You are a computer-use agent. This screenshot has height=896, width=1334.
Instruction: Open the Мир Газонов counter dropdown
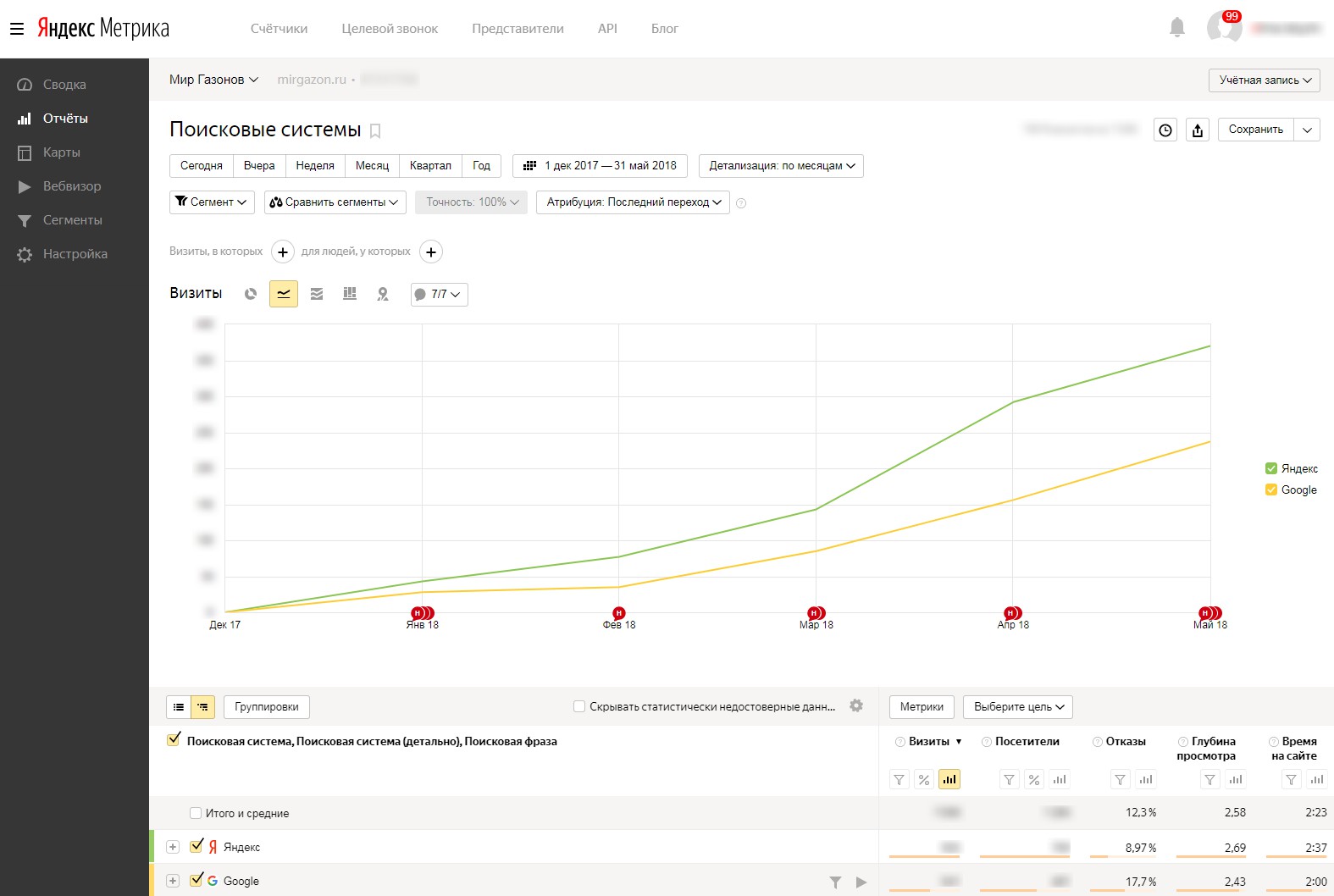point(213,80)
